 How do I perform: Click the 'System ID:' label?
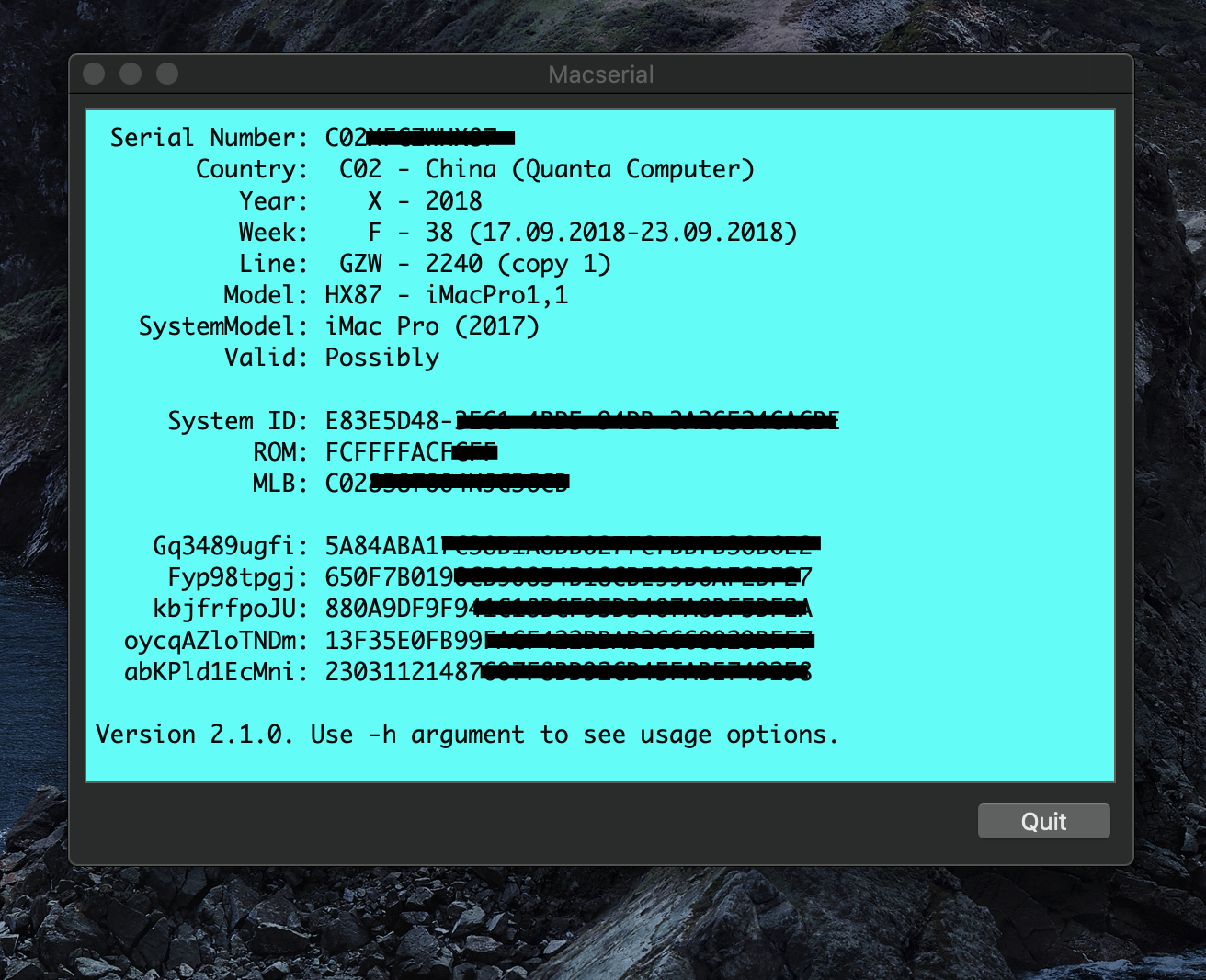click(238, 421)
